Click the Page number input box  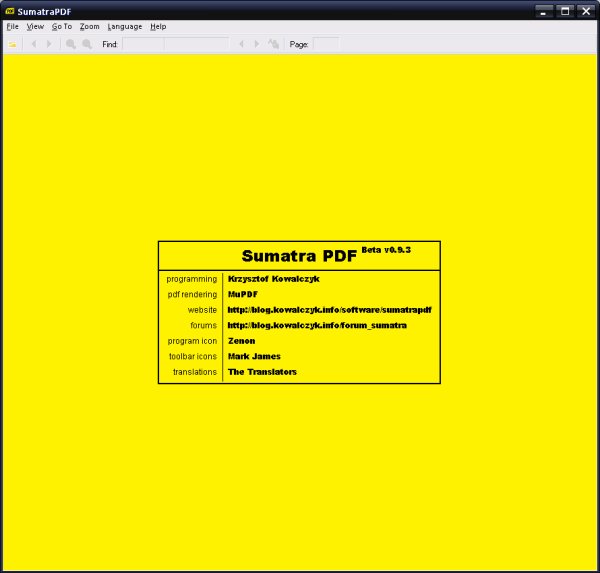click(x=326, y=44)
